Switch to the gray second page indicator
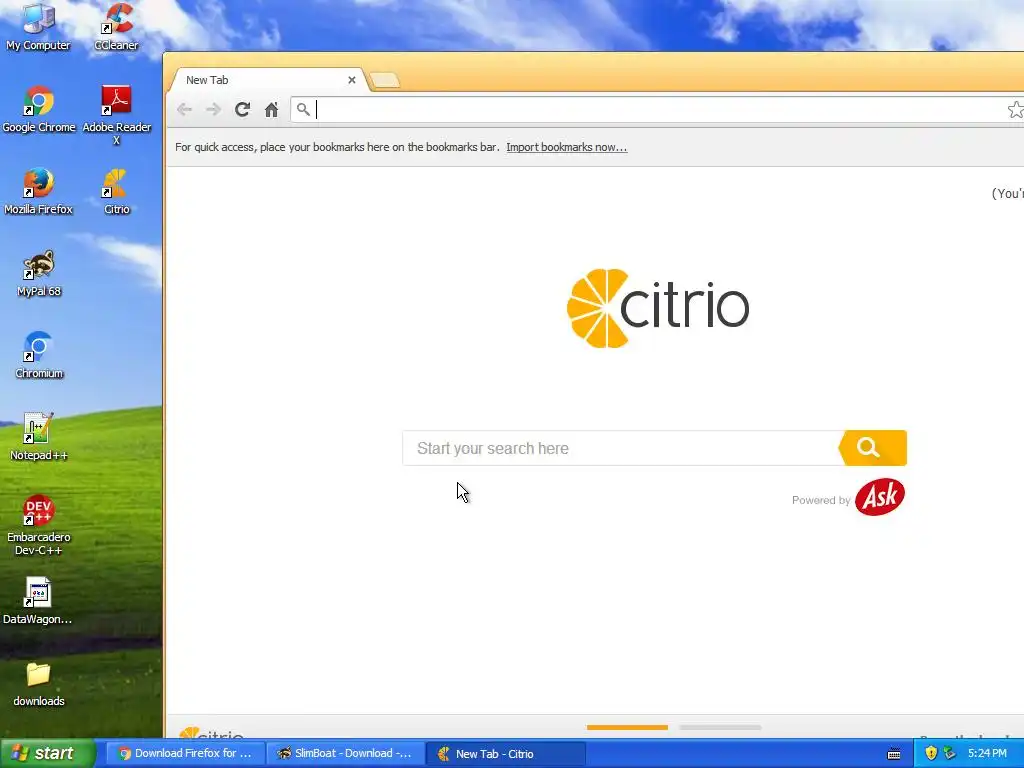 (x=720, y=727)
